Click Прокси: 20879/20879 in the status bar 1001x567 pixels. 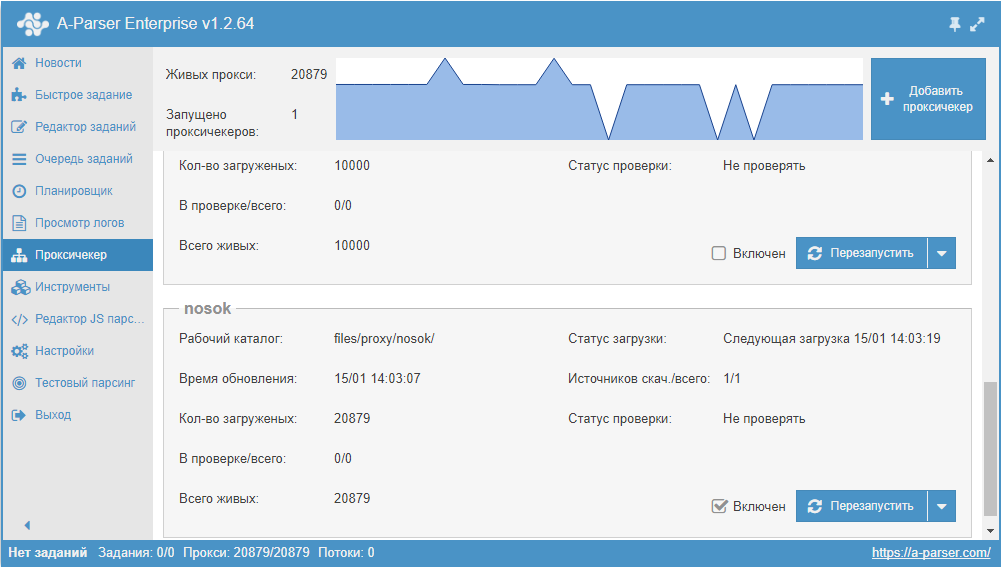tap(246, 552)
